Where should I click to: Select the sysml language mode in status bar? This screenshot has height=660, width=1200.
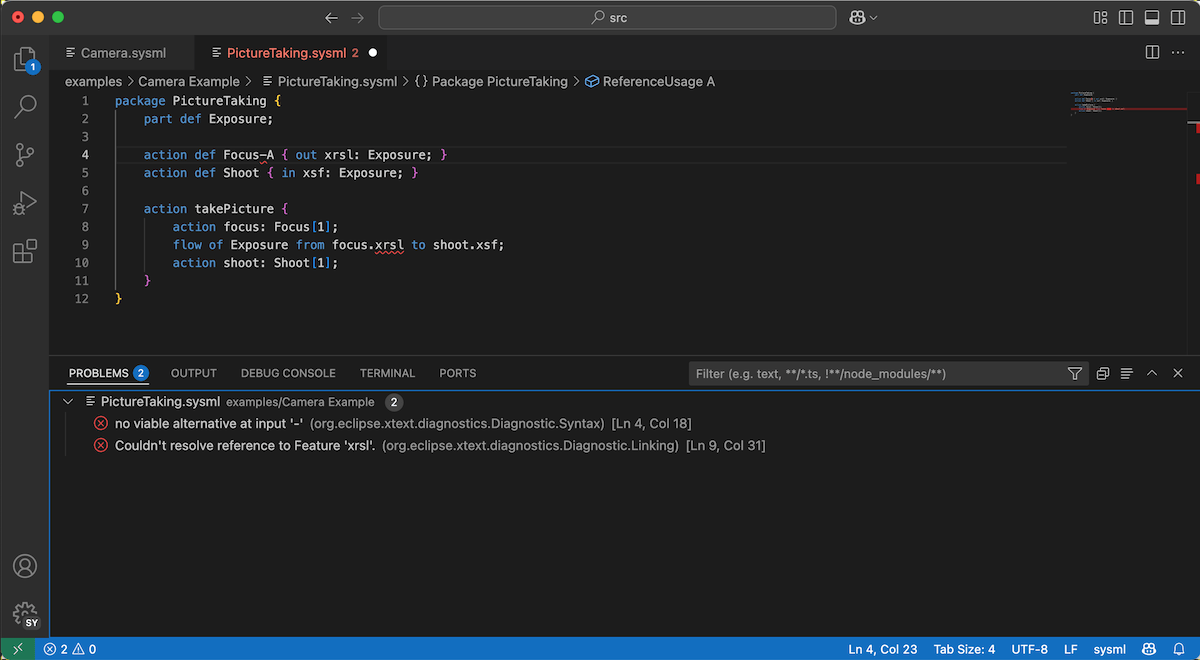pyautogui.click(x=1110, y=649)
